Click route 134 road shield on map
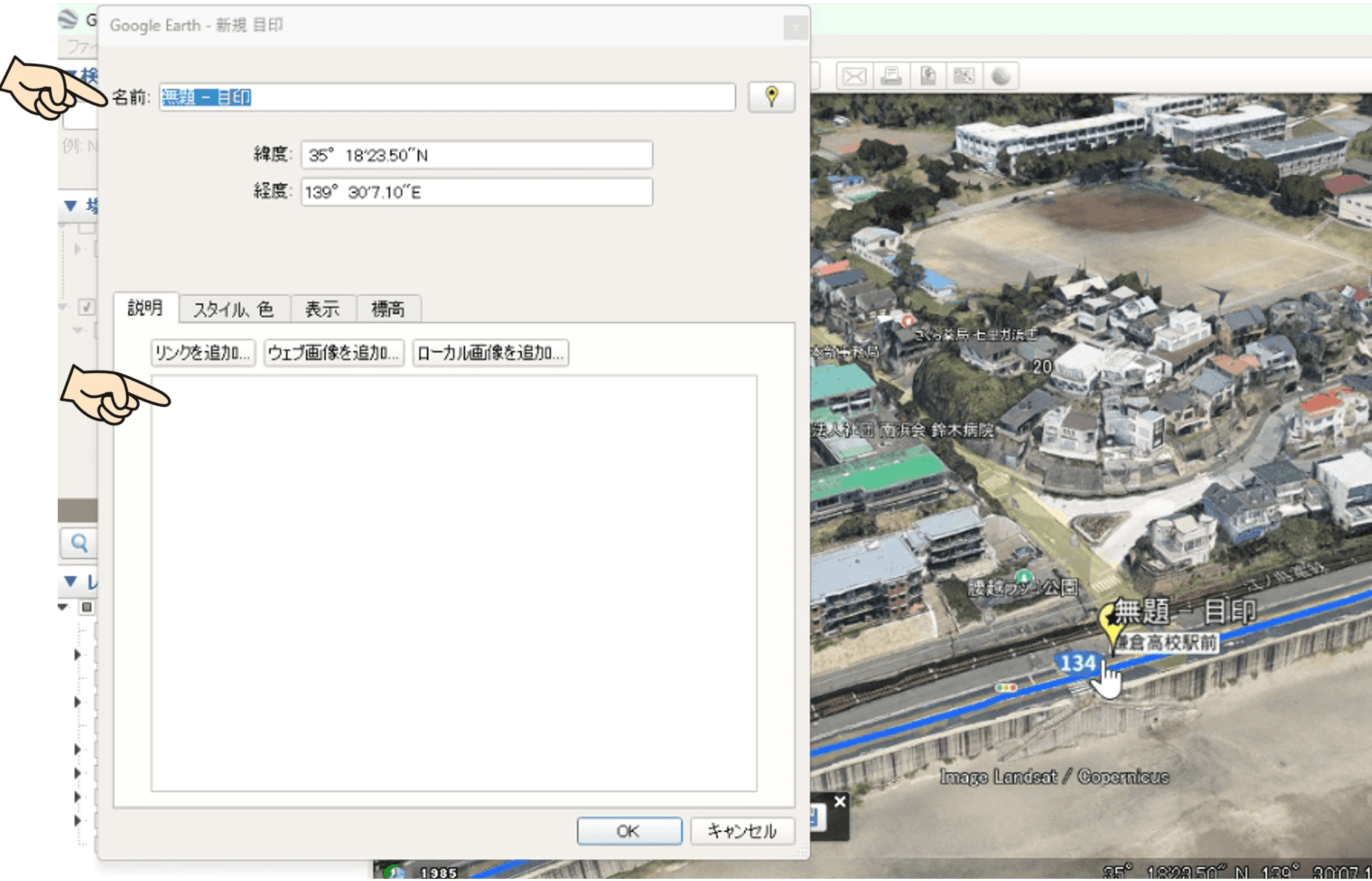Viewport: 1372px width, 881px height. 1078,663
